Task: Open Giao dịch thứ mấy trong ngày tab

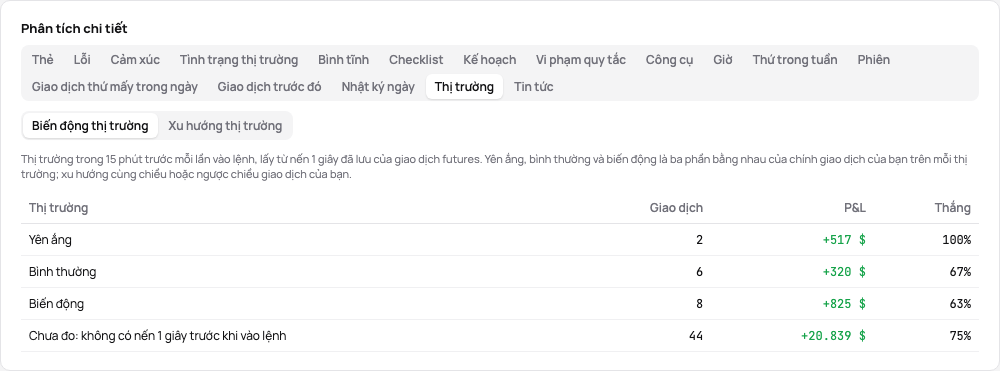Action: [115, 87]
